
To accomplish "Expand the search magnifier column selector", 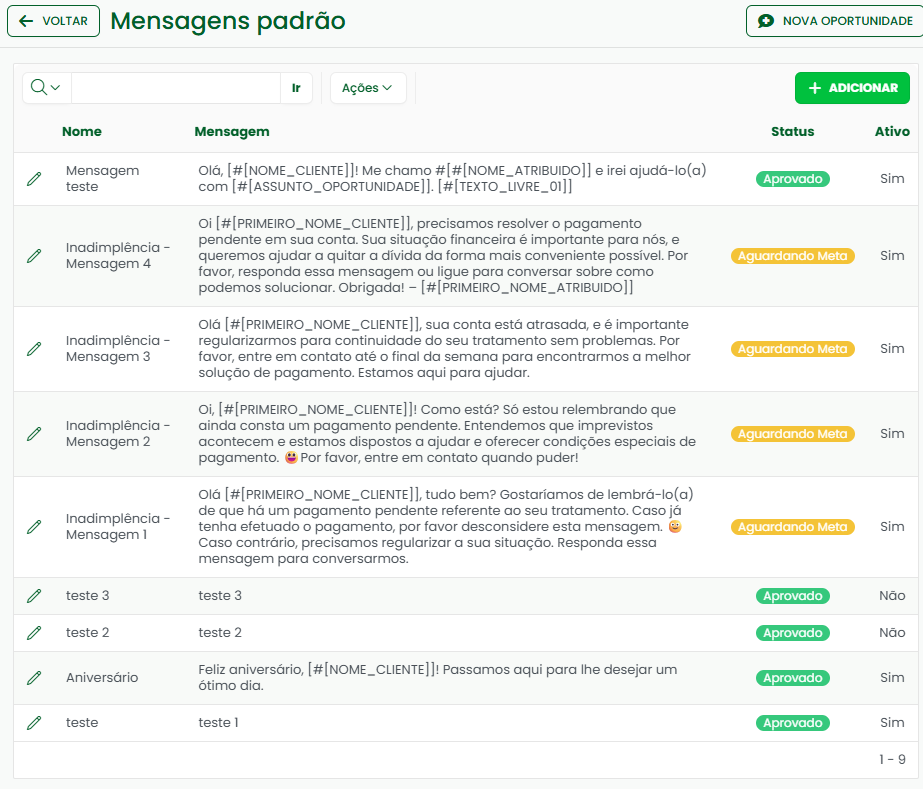I will tap(46, 88).
